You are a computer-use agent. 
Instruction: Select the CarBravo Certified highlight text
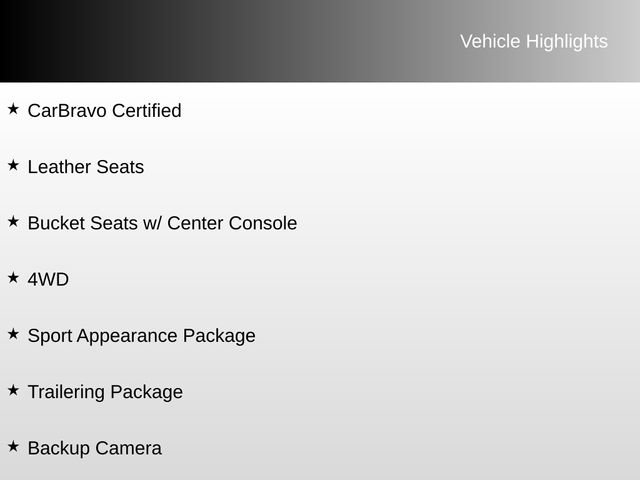104,111
